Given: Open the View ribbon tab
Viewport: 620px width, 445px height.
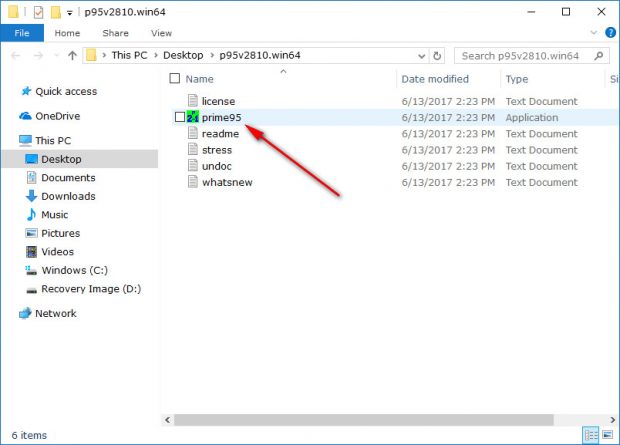Looking at the screenshot, I should [161, 33].
